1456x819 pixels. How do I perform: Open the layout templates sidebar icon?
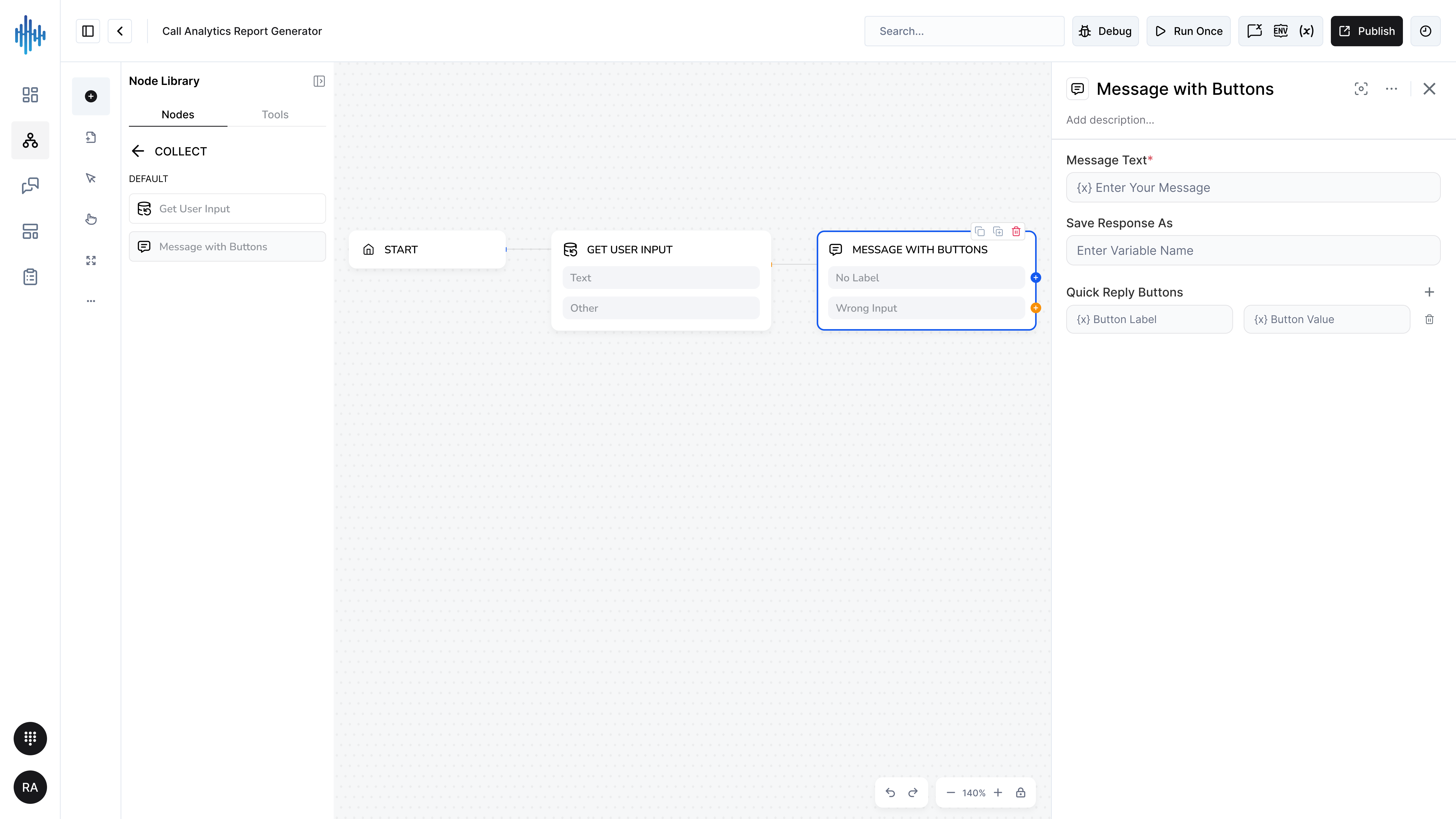(30, 232)
